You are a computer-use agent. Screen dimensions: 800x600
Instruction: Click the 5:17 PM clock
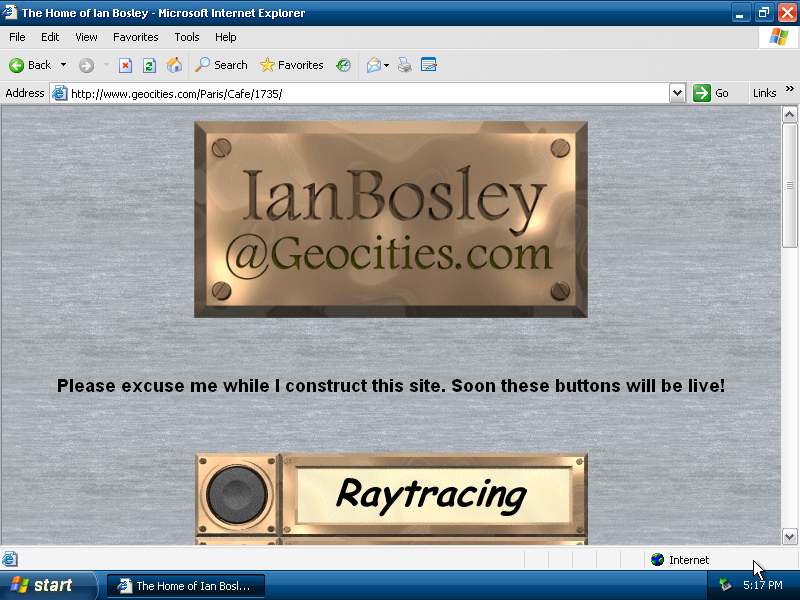(x=763, y=585)
